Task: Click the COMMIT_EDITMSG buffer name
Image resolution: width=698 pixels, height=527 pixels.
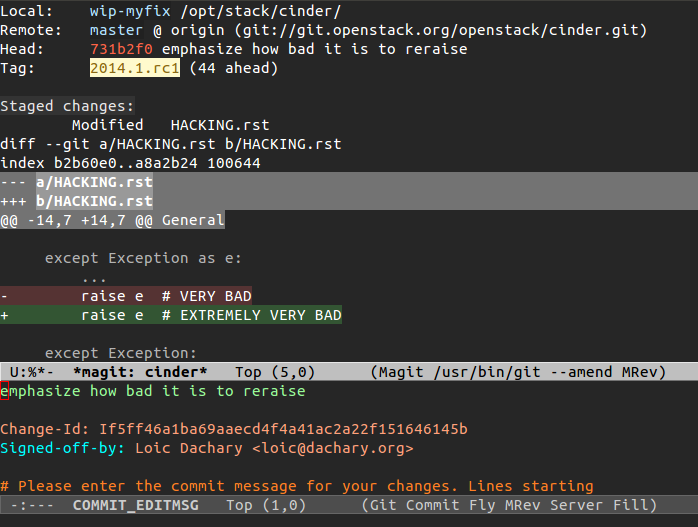Action: [x=134, y=505]
